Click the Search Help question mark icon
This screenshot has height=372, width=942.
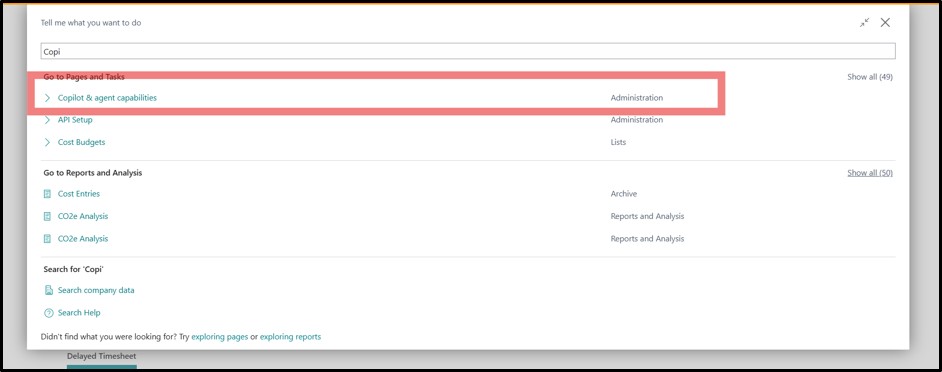(49, 313)
